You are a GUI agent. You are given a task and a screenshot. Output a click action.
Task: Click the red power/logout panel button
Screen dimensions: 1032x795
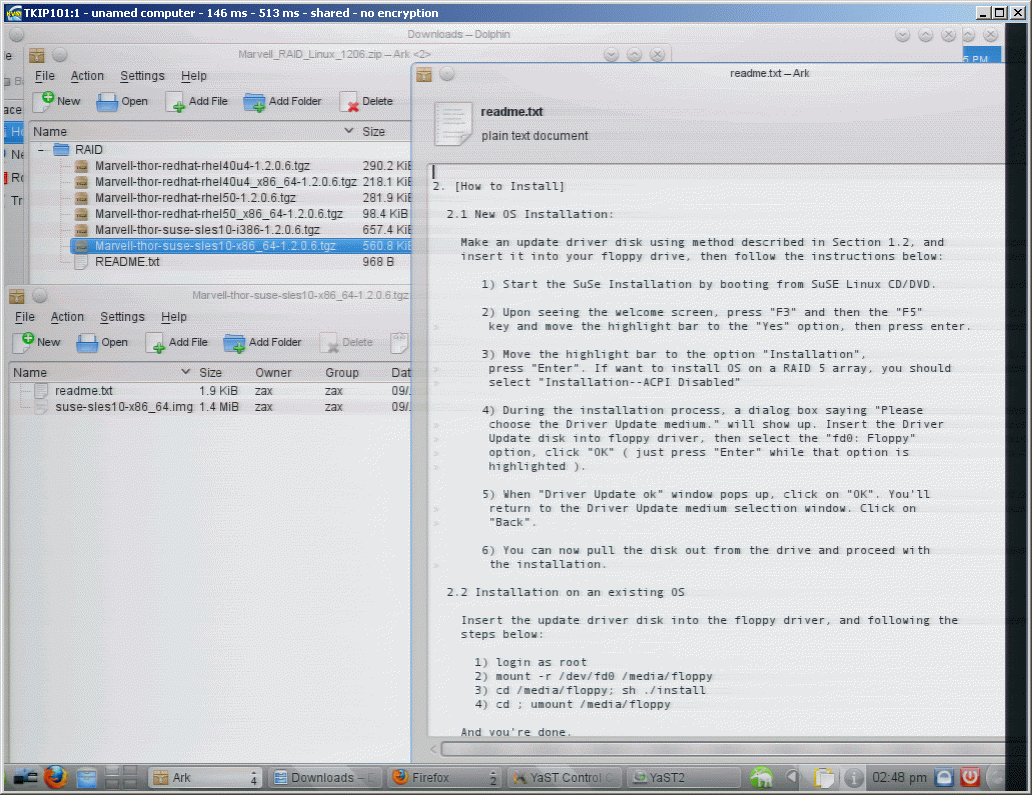tap(969, 778)
